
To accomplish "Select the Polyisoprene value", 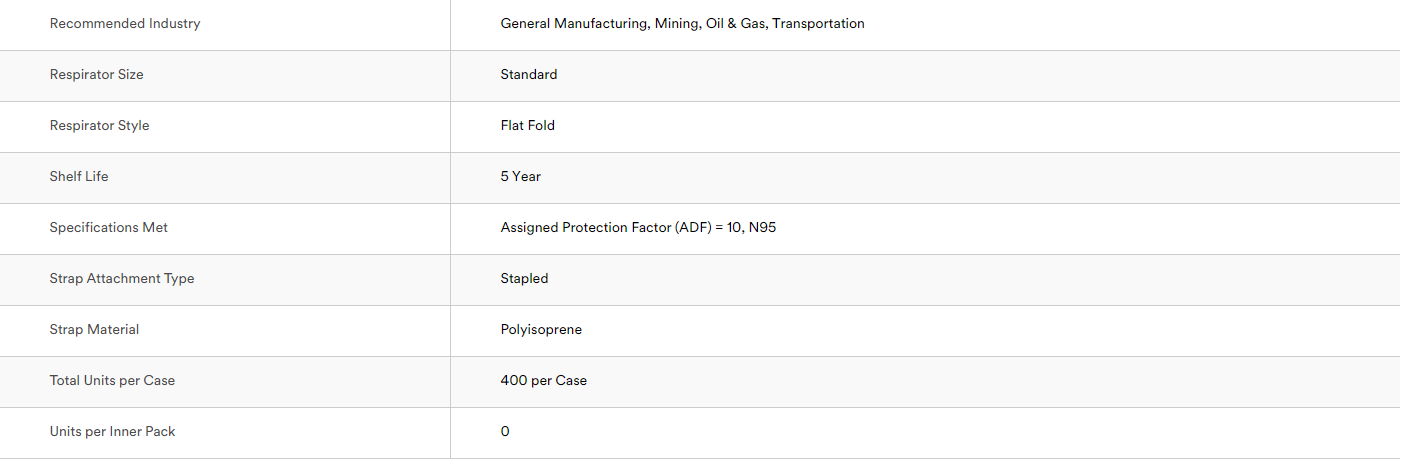I will pos(541,329).
